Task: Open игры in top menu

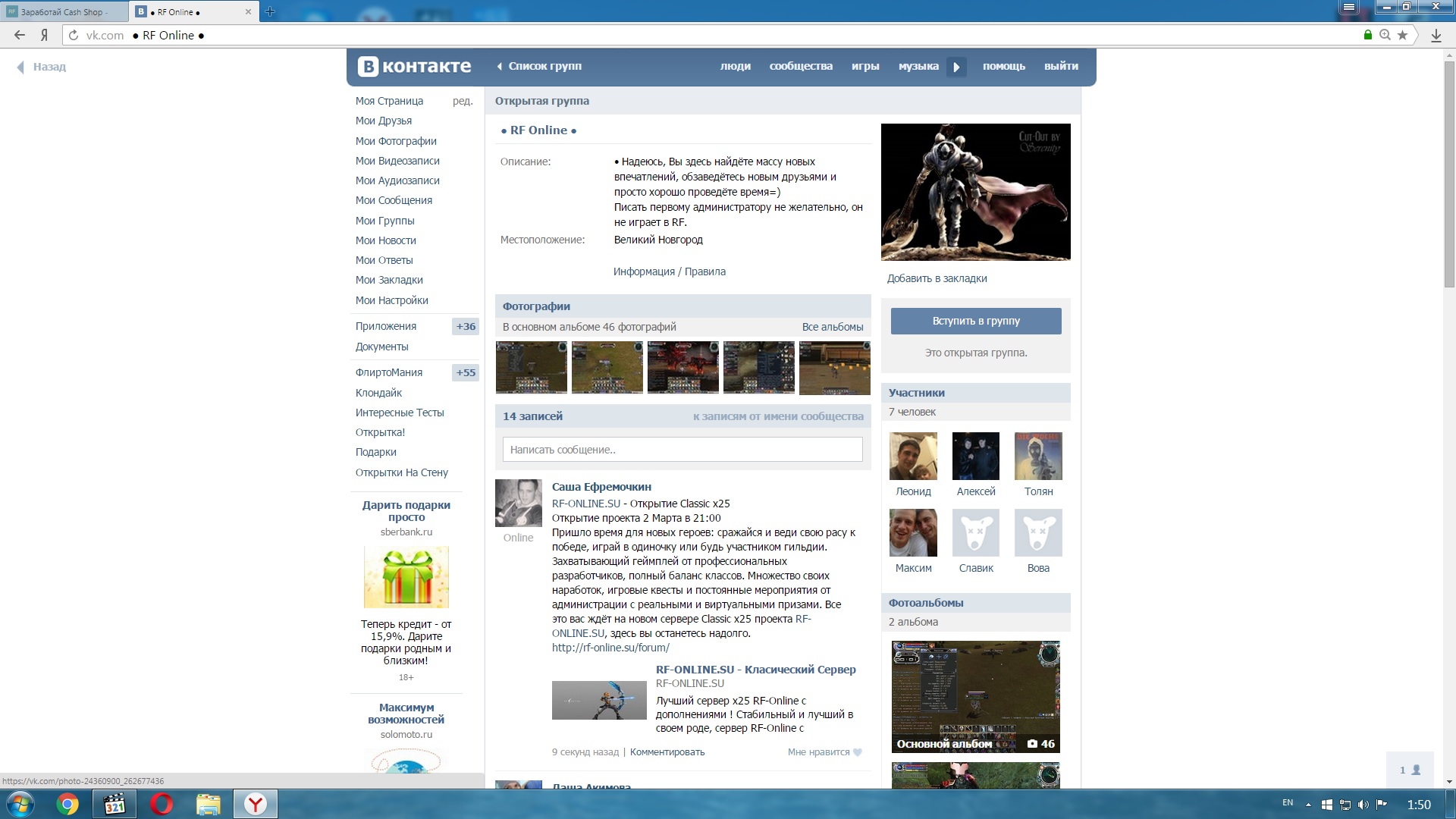Action: (x=865, y=66)
